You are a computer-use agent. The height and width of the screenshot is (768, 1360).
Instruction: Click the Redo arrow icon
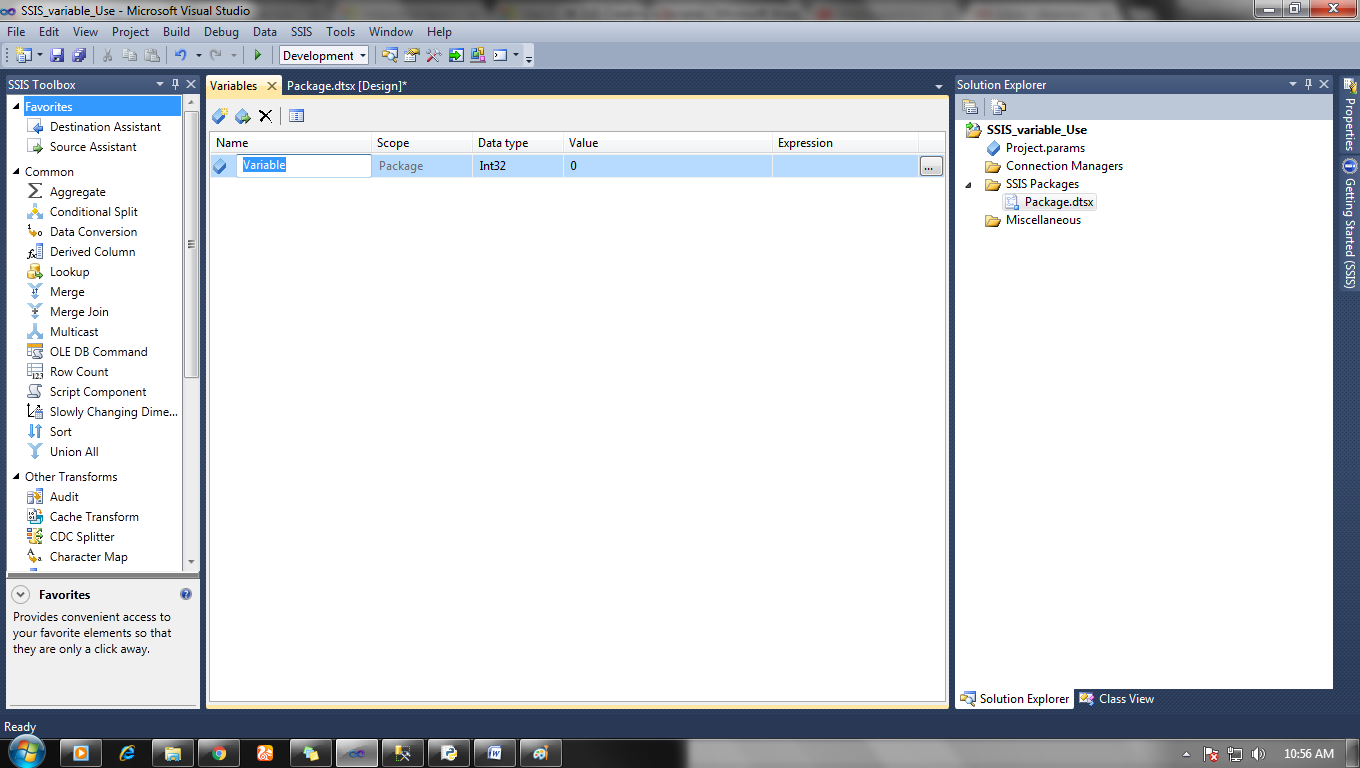point(216,55)
